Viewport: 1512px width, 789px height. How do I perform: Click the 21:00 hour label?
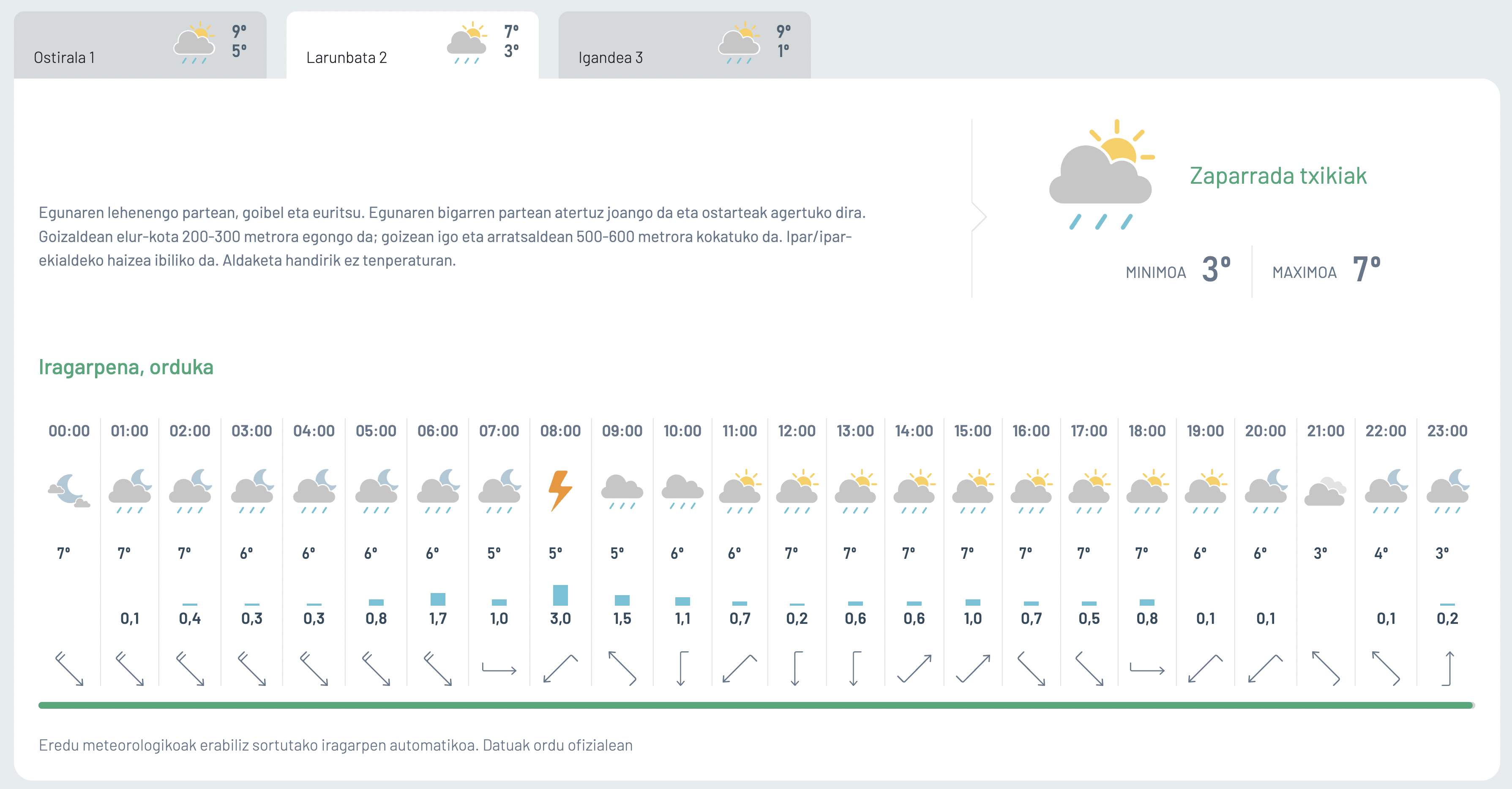[x=1325, y=431]
